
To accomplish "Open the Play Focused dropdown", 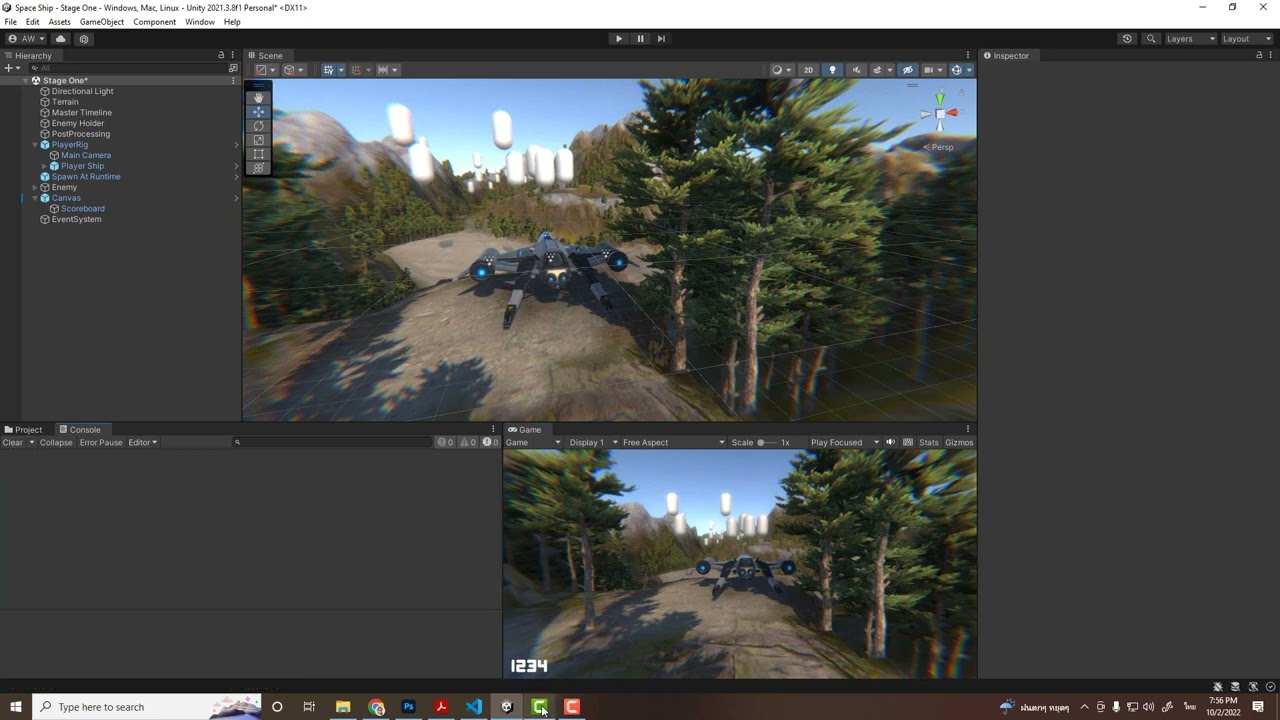I will [844, 442].
